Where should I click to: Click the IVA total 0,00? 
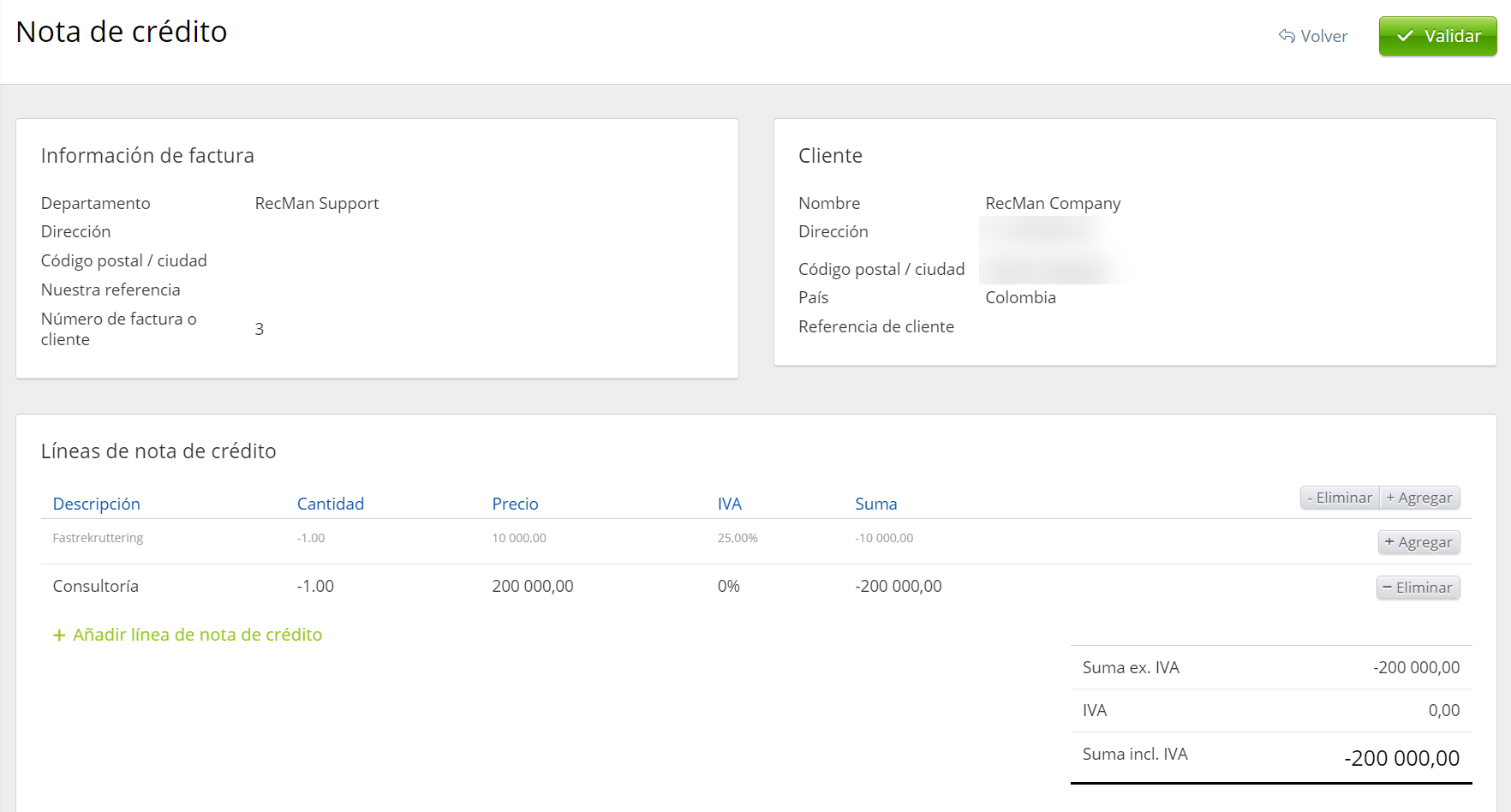pos(1443,710)
